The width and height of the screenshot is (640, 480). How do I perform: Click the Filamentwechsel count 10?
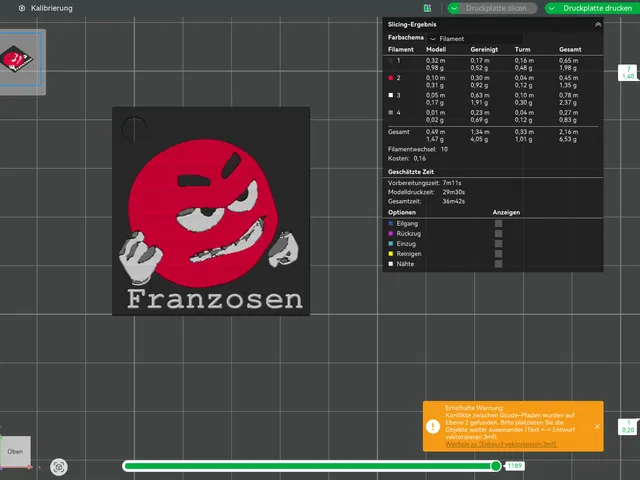[444, 149]
